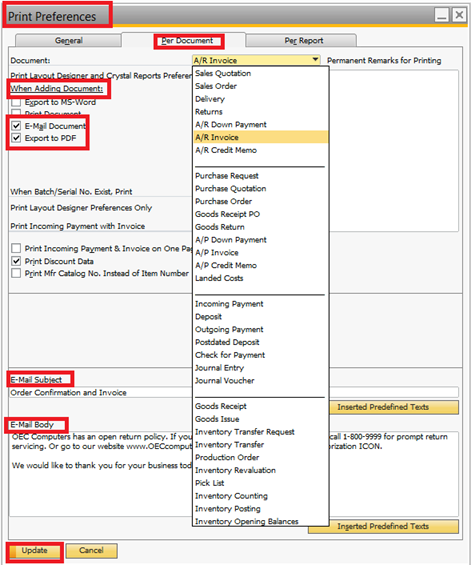The image size is (471, 565).
Task: Minimize the Print Preferences window
Action: click(441, 15)
